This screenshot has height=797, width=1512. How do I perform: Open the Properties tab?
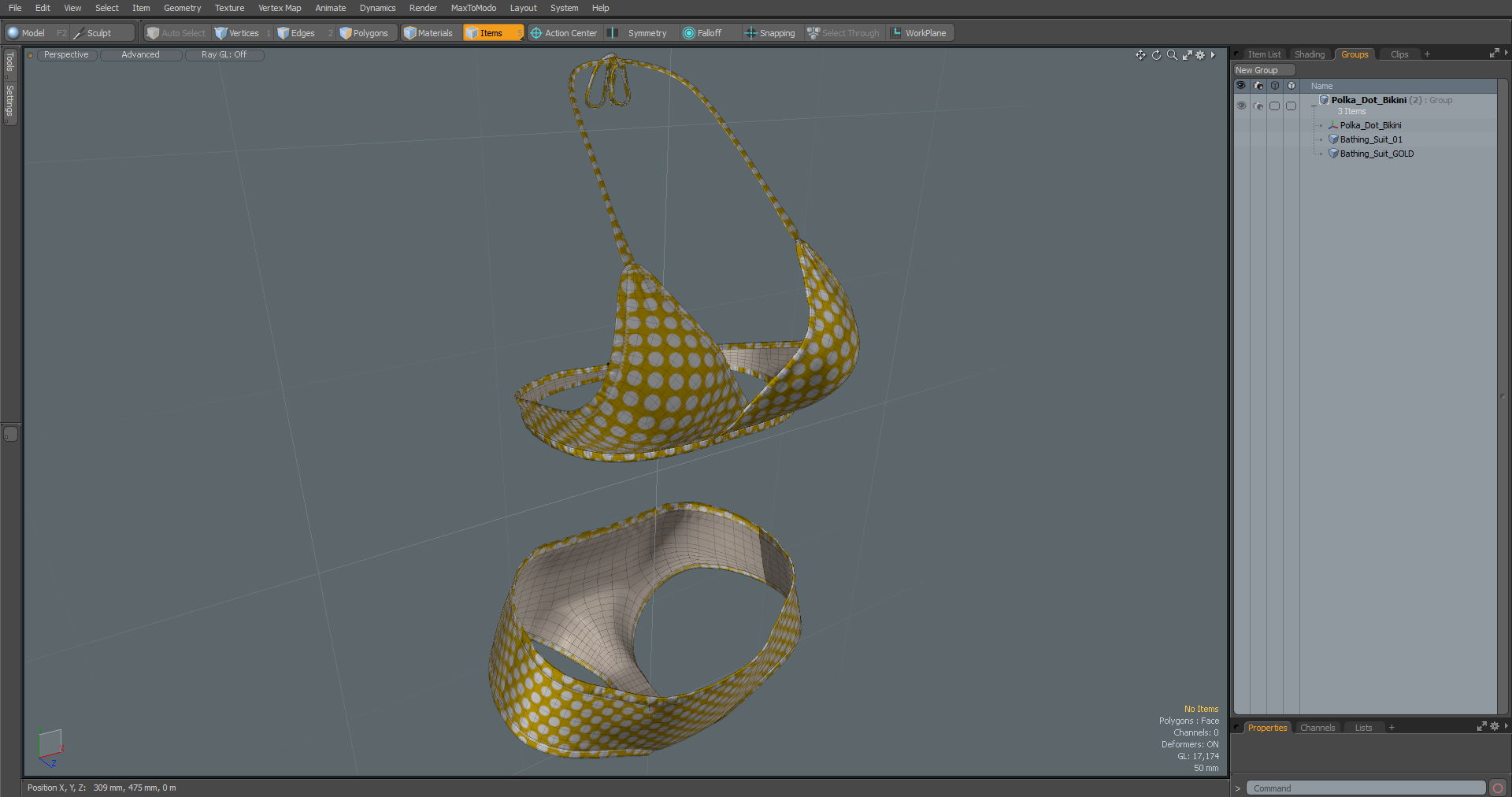(1267, 728)
